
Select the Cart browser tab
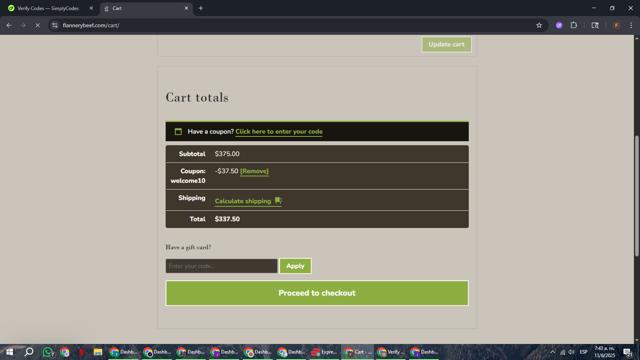coord(145,8)
